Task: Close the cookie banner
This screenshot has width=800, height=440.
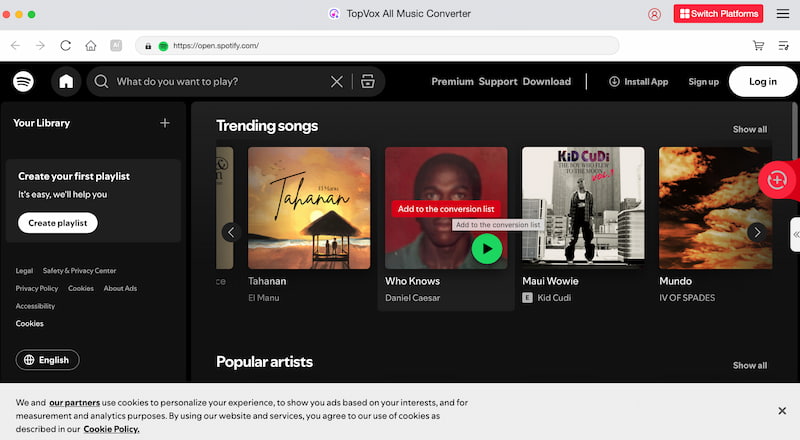Action: coord(782,411)
